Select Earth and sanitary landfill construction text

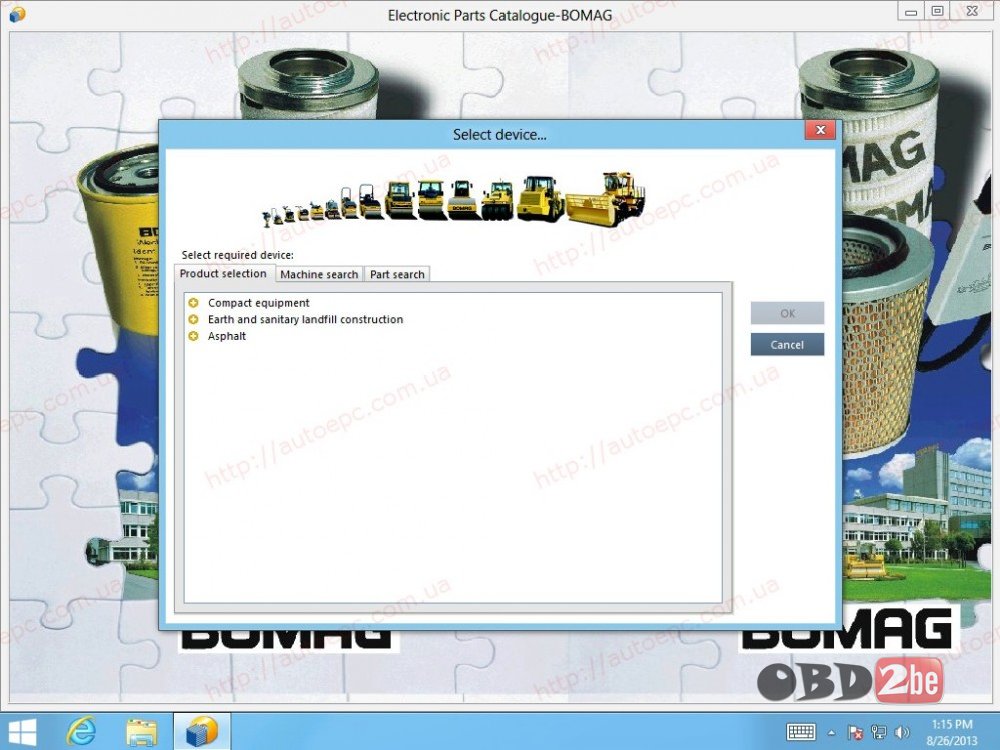(305, 320)
